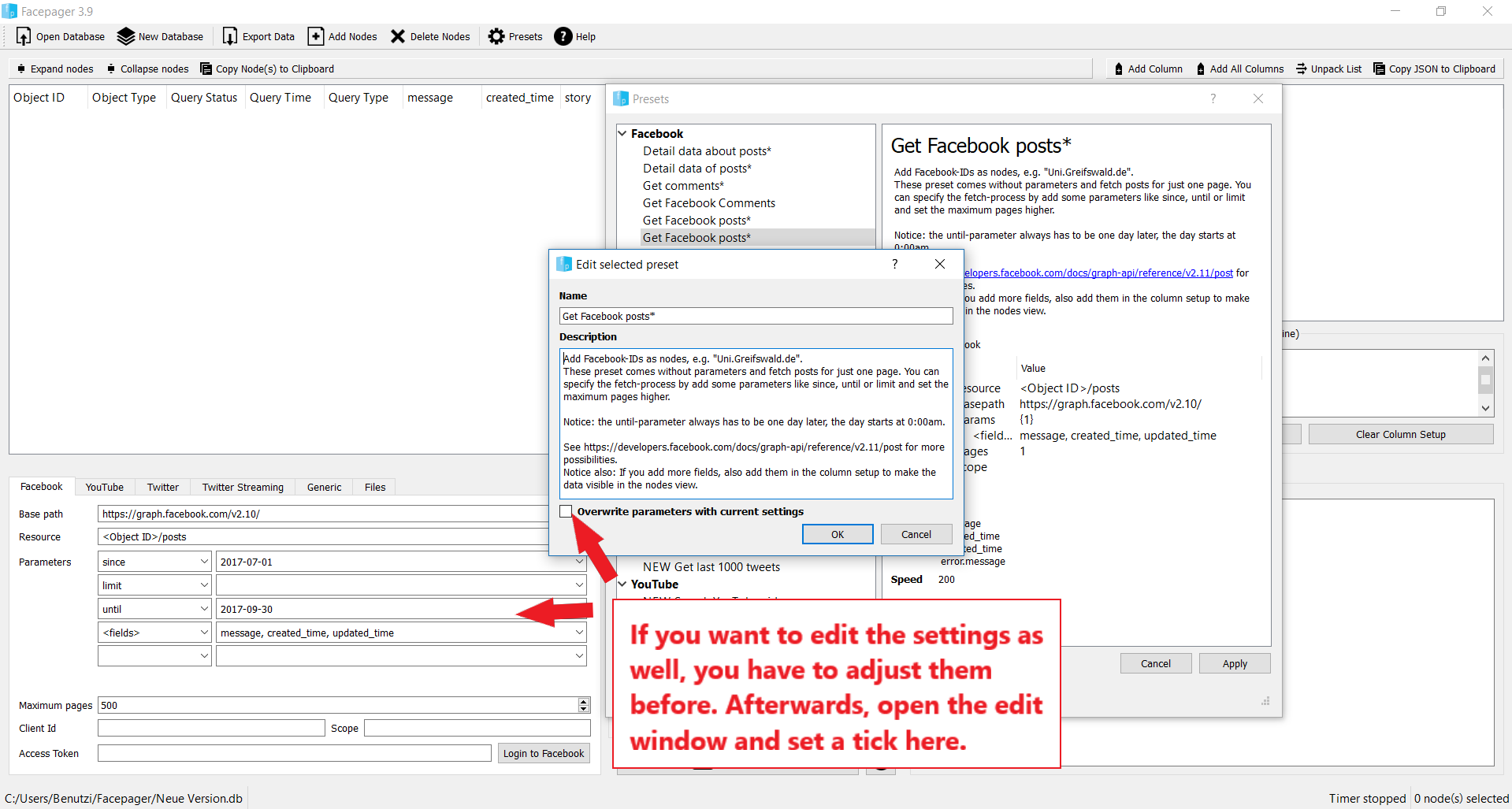The image size is (1512, 809).
Task: Click the Client Id input field
Action: click(211, 728)
